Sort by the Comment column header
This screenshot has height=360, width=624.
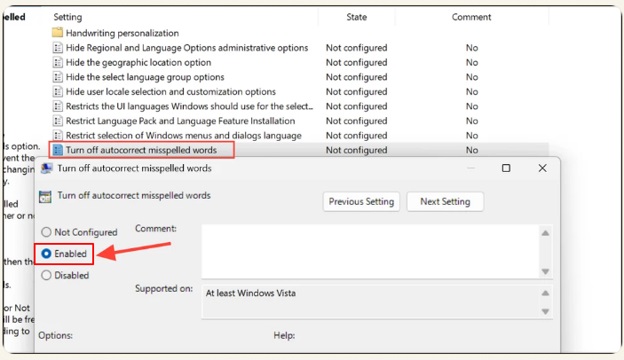click(x=471, y=17)
